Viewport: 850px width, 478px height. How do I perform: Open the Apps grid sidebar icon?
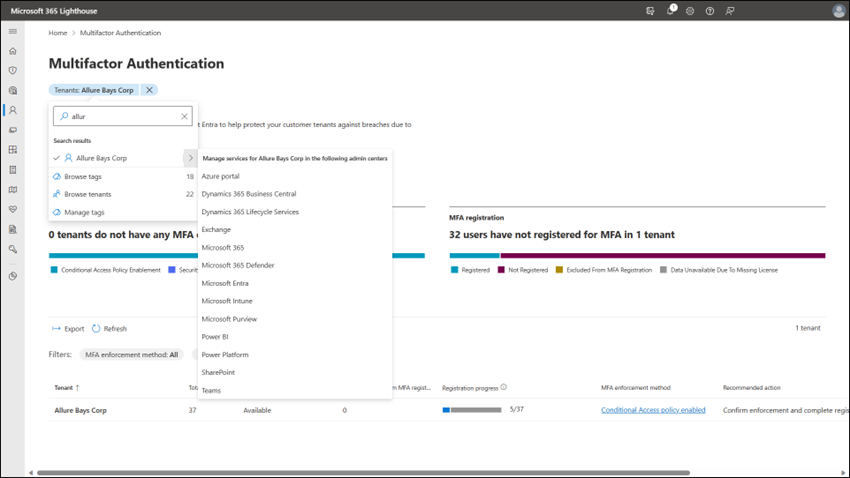(13, 150)
